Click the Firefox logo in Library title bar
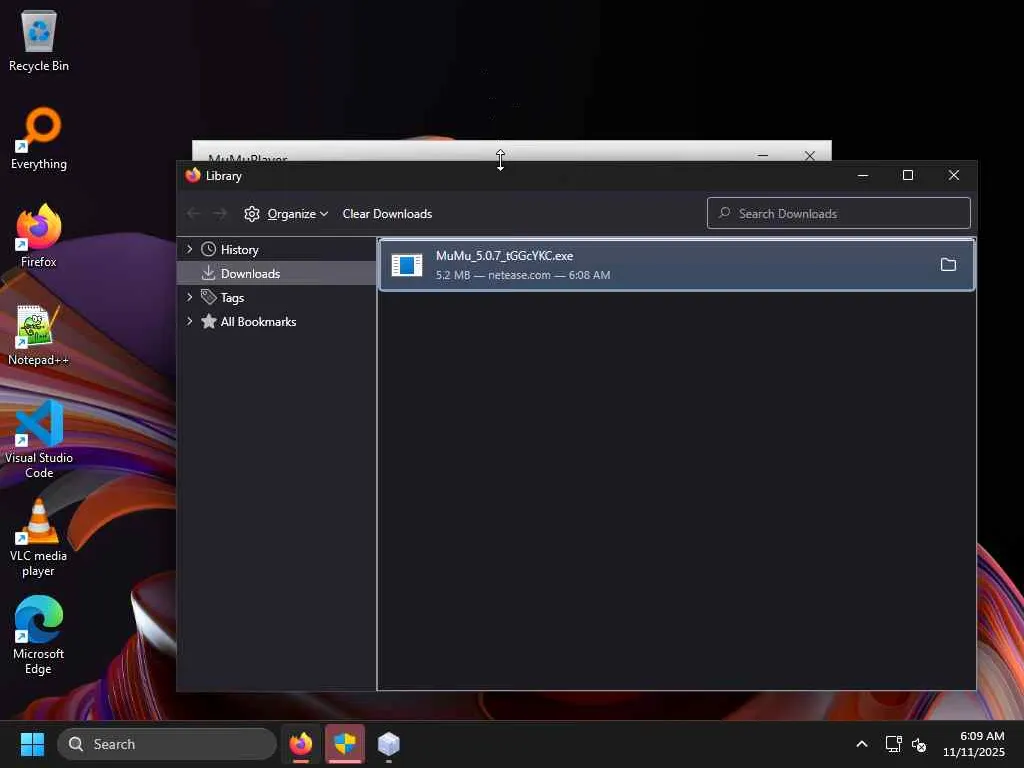 [x=193, y=175]
